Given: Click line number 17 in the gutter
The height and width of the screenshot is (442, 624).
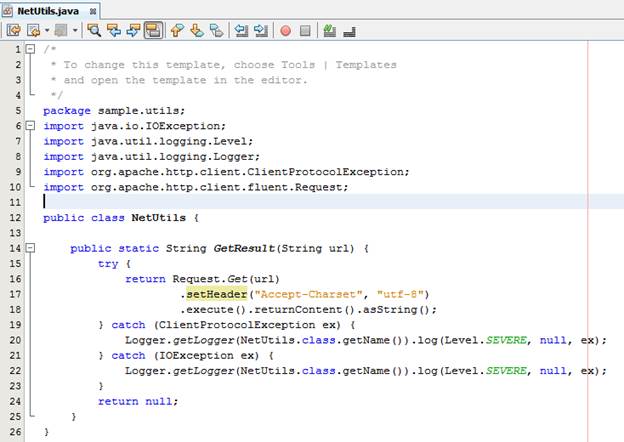Looking at the screenshot, I should (x=15, y=294).
